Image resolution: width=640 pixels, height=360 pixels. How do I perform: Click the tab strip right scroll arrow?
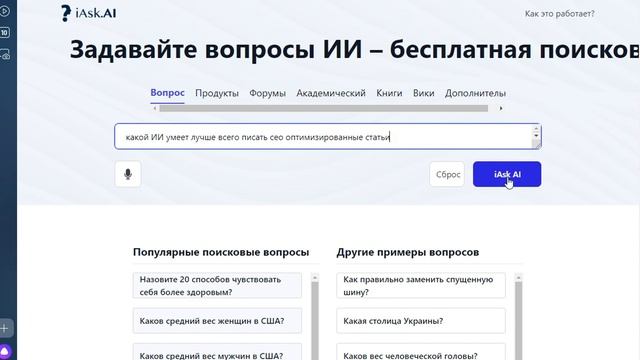pos(501,109)
